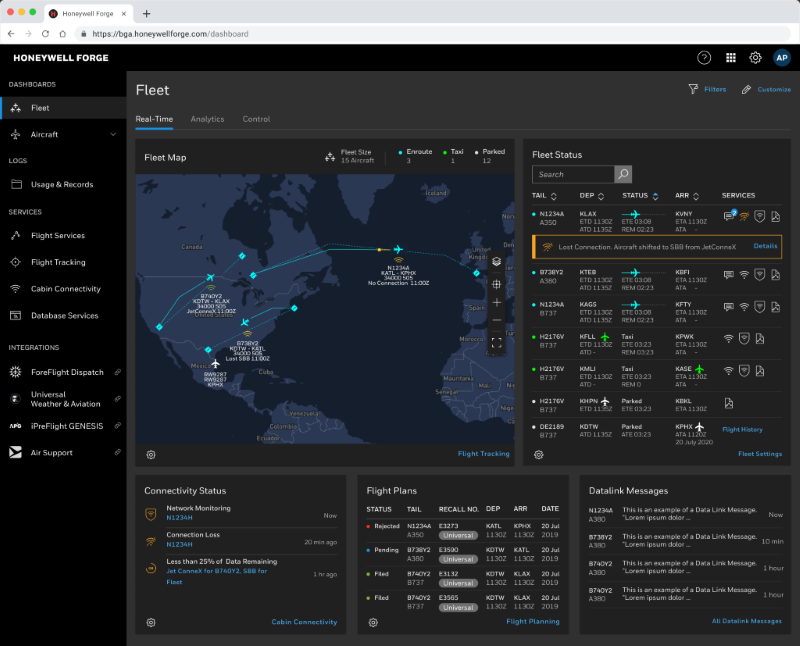Open the apps grid in top header
This screenshot has height=646, width=800.
point(731,58)
